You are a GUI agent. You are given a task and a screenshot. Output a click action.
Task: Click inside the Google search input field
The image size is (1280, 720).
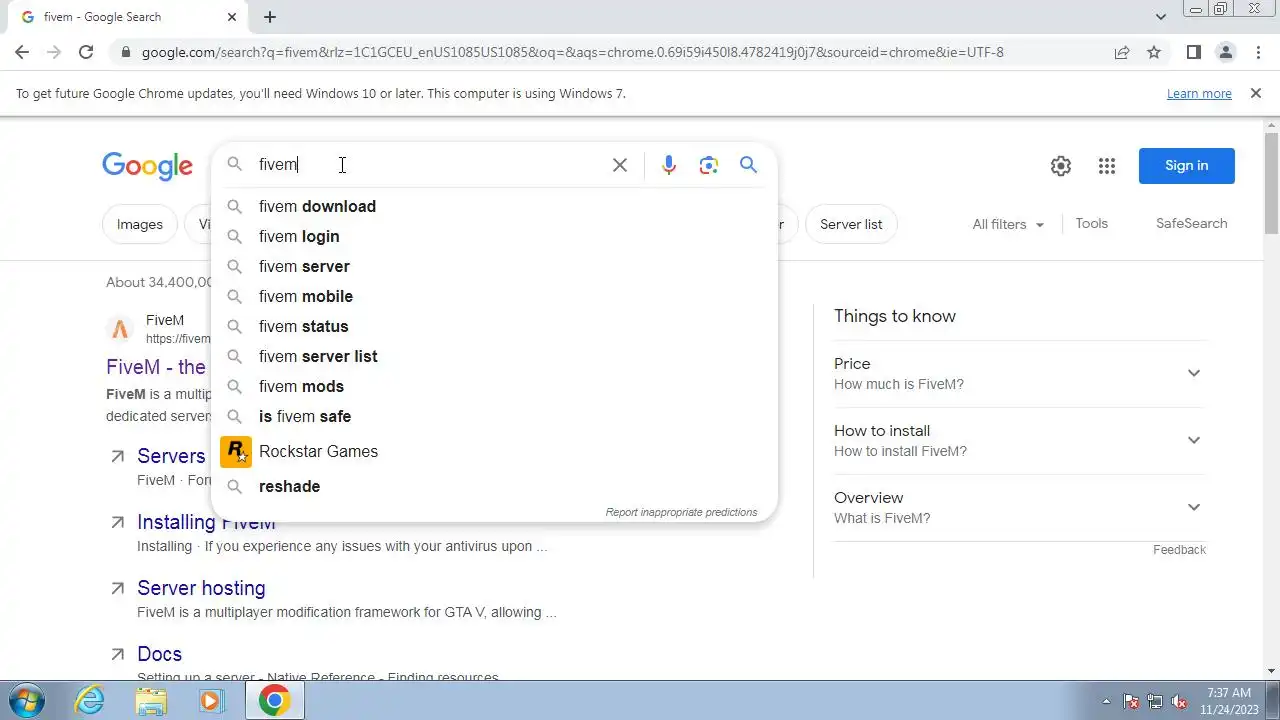430,165
